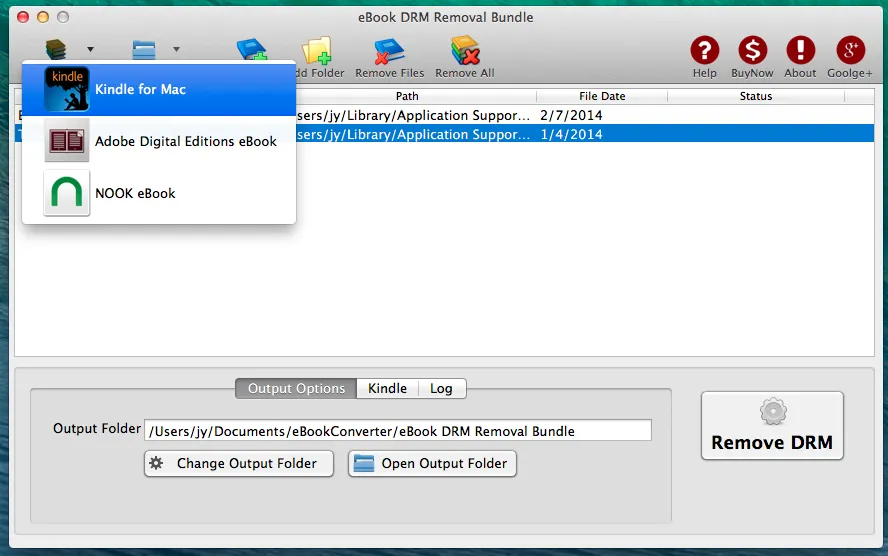Select NOOK eBook menu item
Screen dimensions: 888x556
pyautogui.click(x=159, y=193)
